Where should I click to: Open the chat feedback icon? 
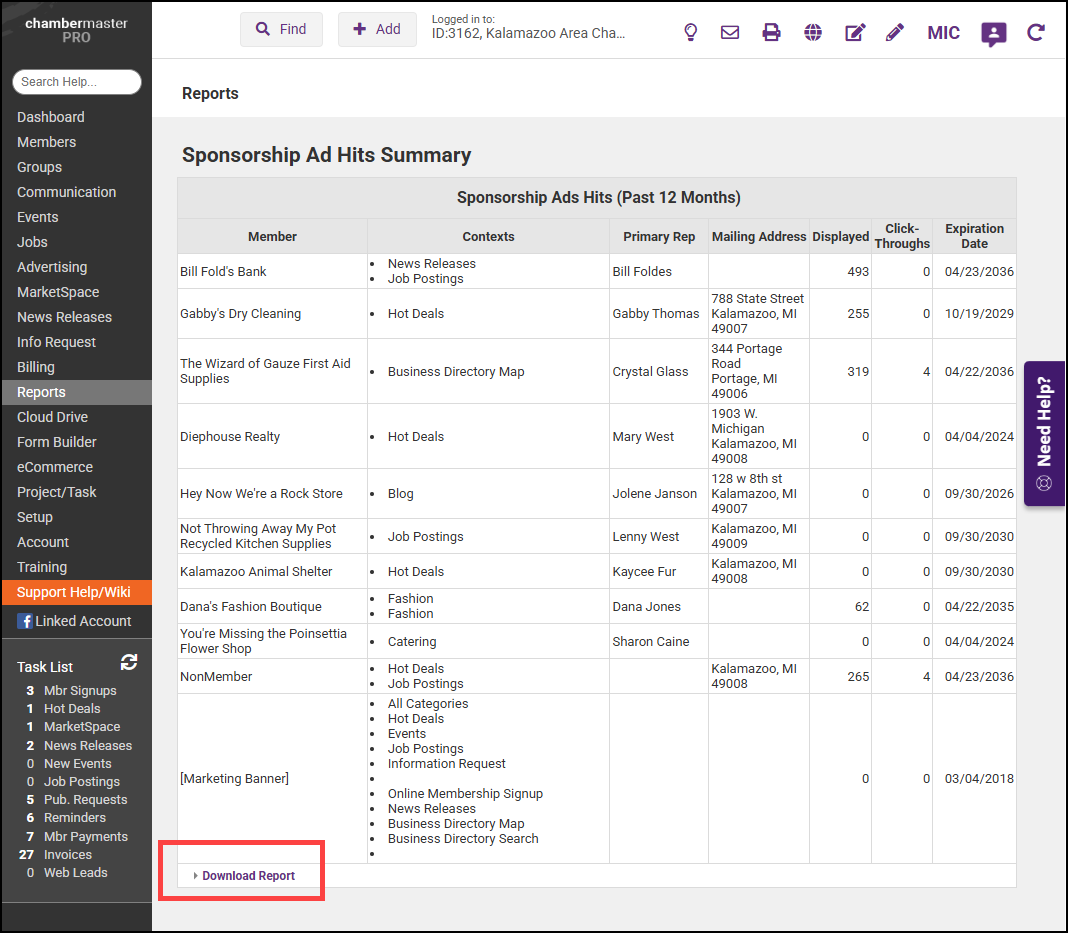pos(993,34)
